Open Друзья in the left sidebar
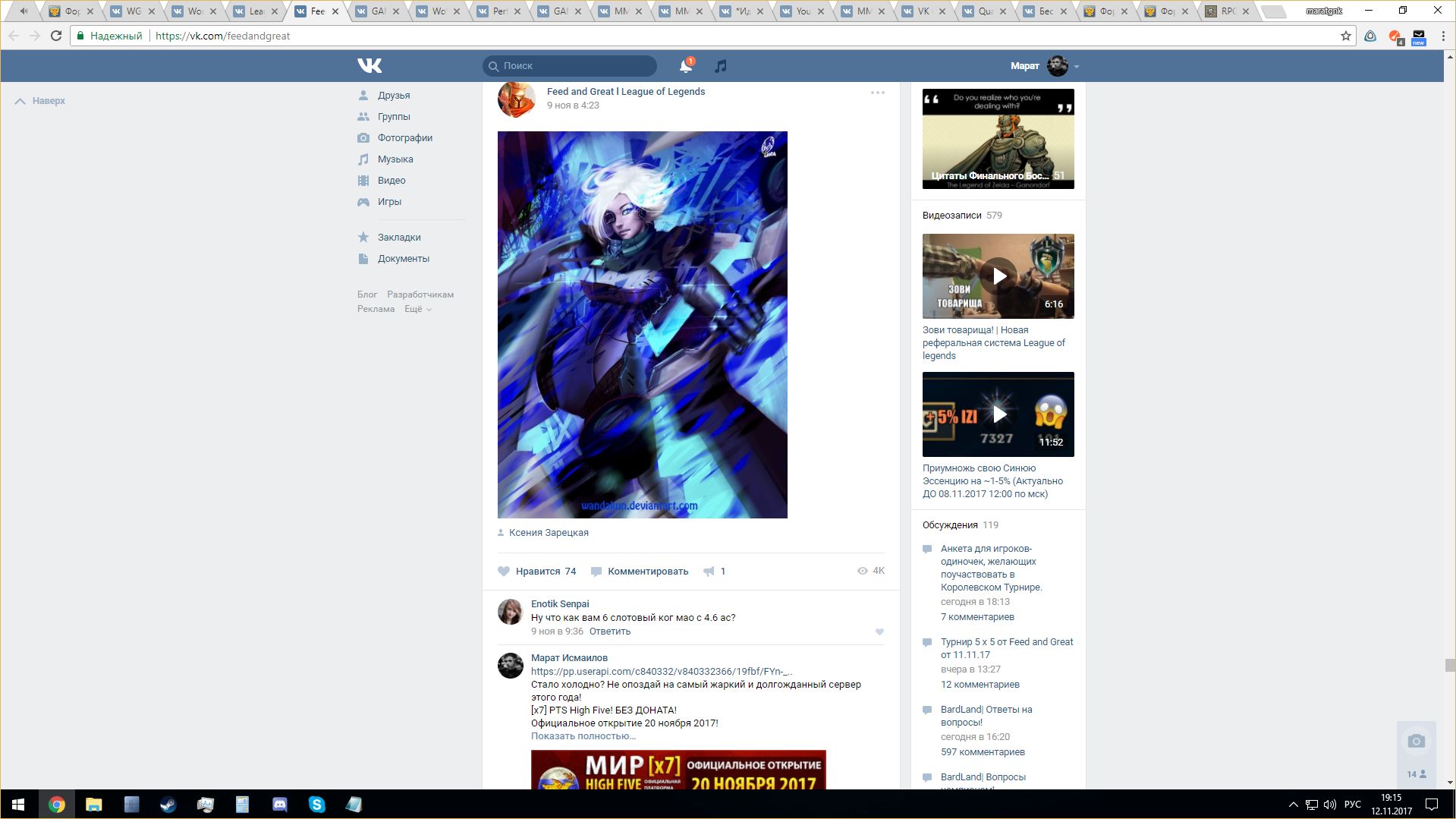Viewport: 1456px width, 819px height. coord(394,96)
